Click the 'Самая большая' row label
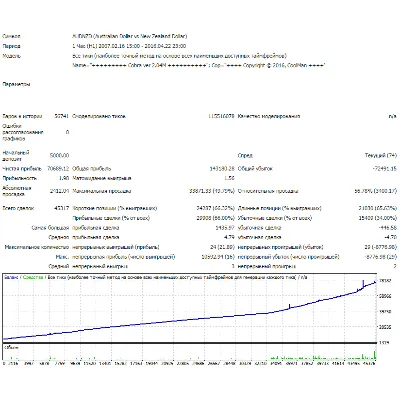 [50, 228]
